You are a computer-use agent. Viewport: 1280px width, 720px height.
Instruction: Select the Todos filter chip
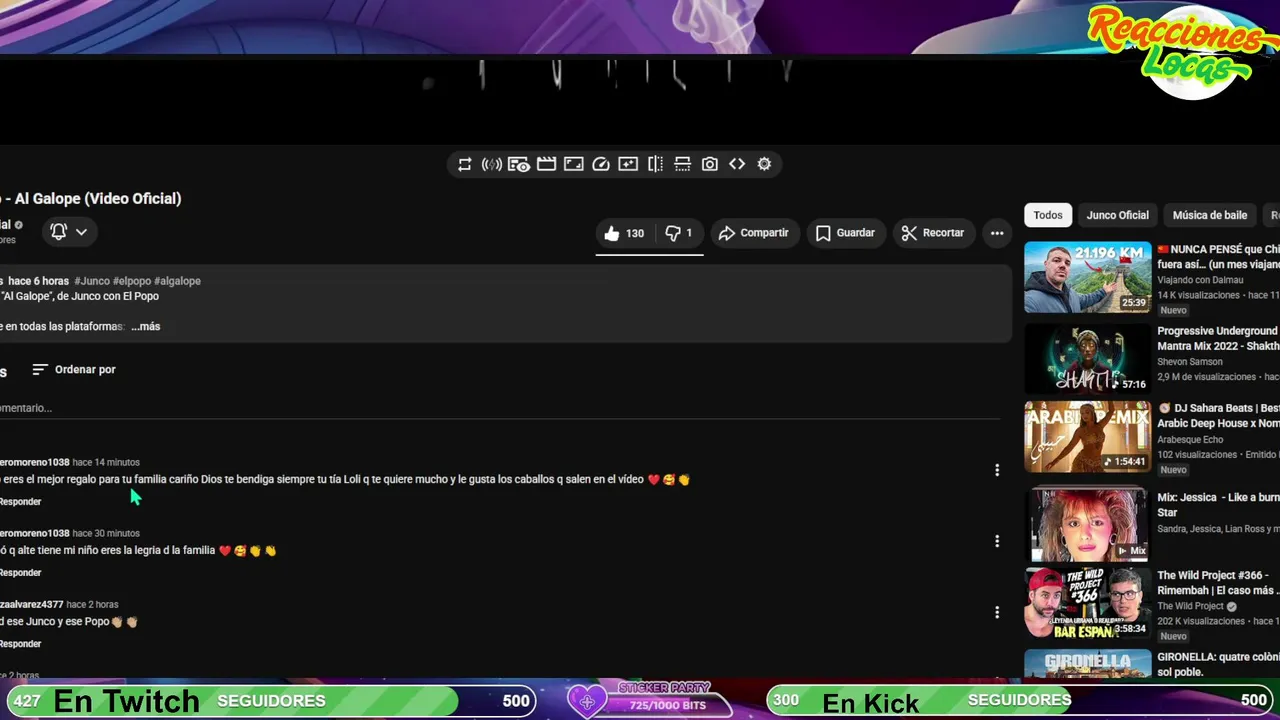(1048, 215)
